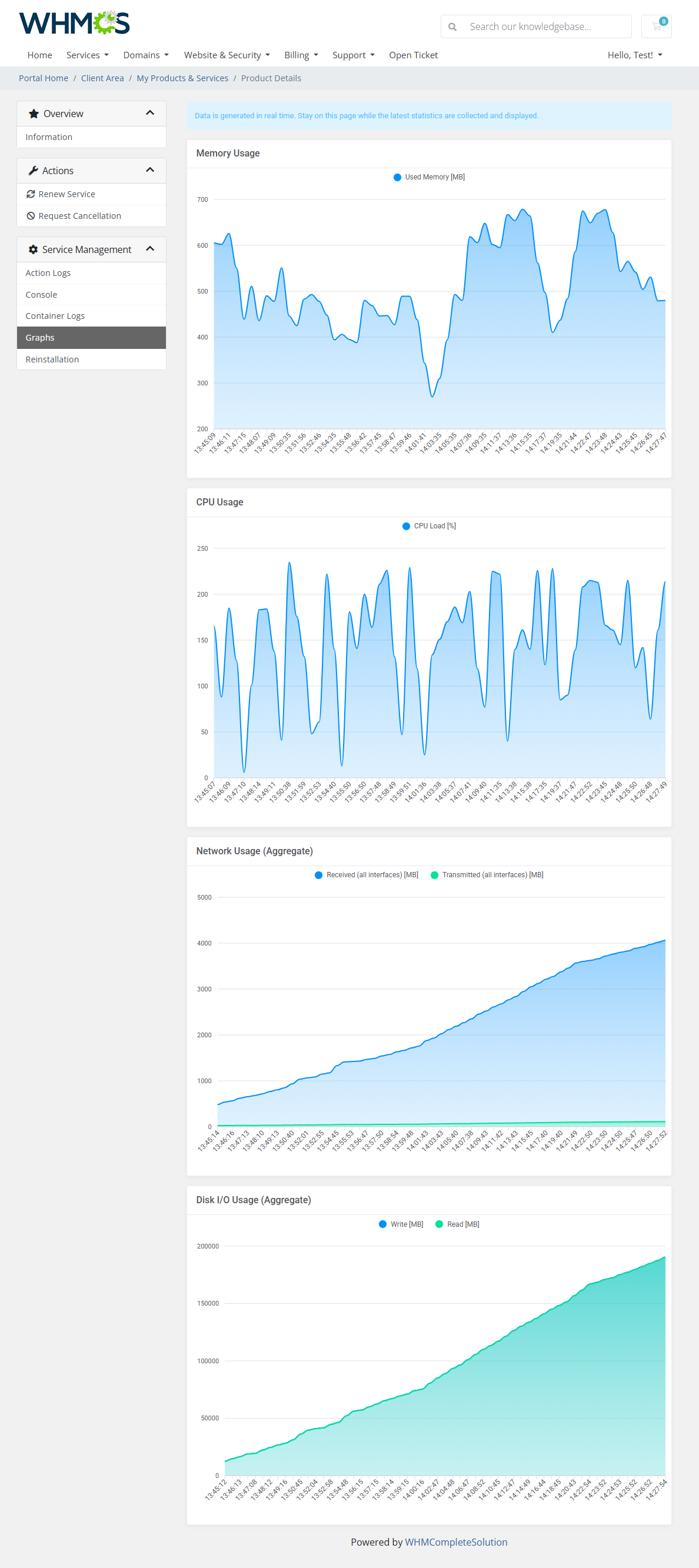Viewport: 699px width, 1568px height.
Task: Click the Request Cancellation ban icon
Action: 31,216
